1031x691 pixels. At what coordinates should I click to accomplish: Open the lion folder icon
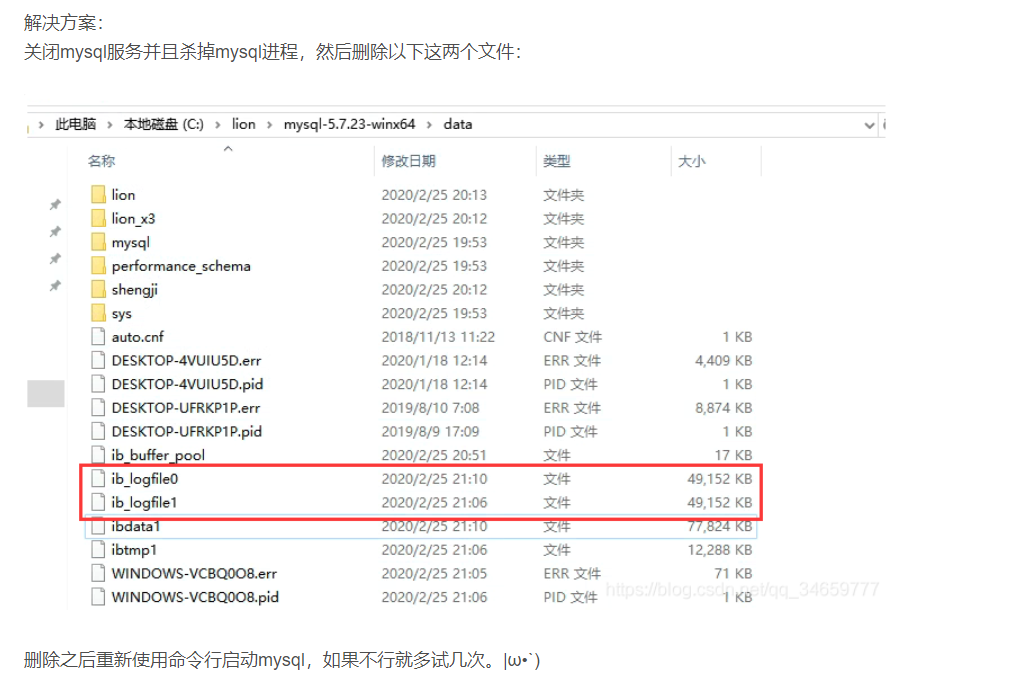click(x=100, y=194)
